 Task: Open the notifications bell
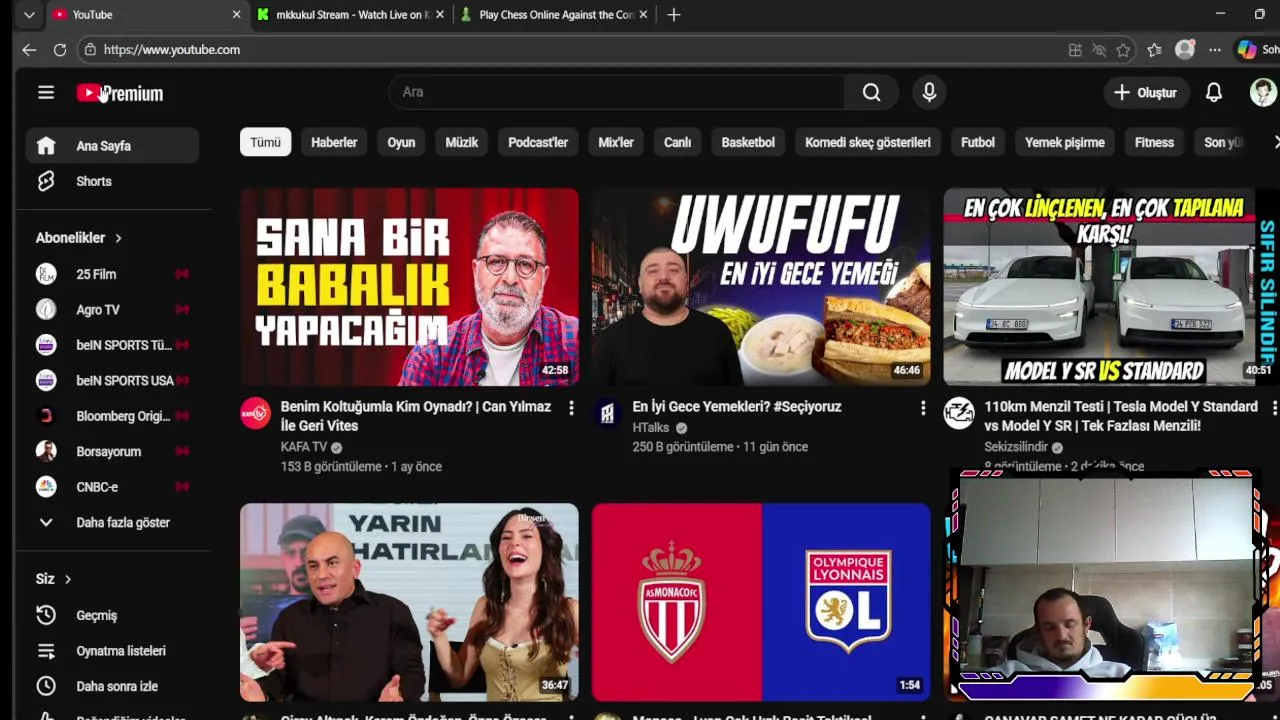(x=1213, y=92)
